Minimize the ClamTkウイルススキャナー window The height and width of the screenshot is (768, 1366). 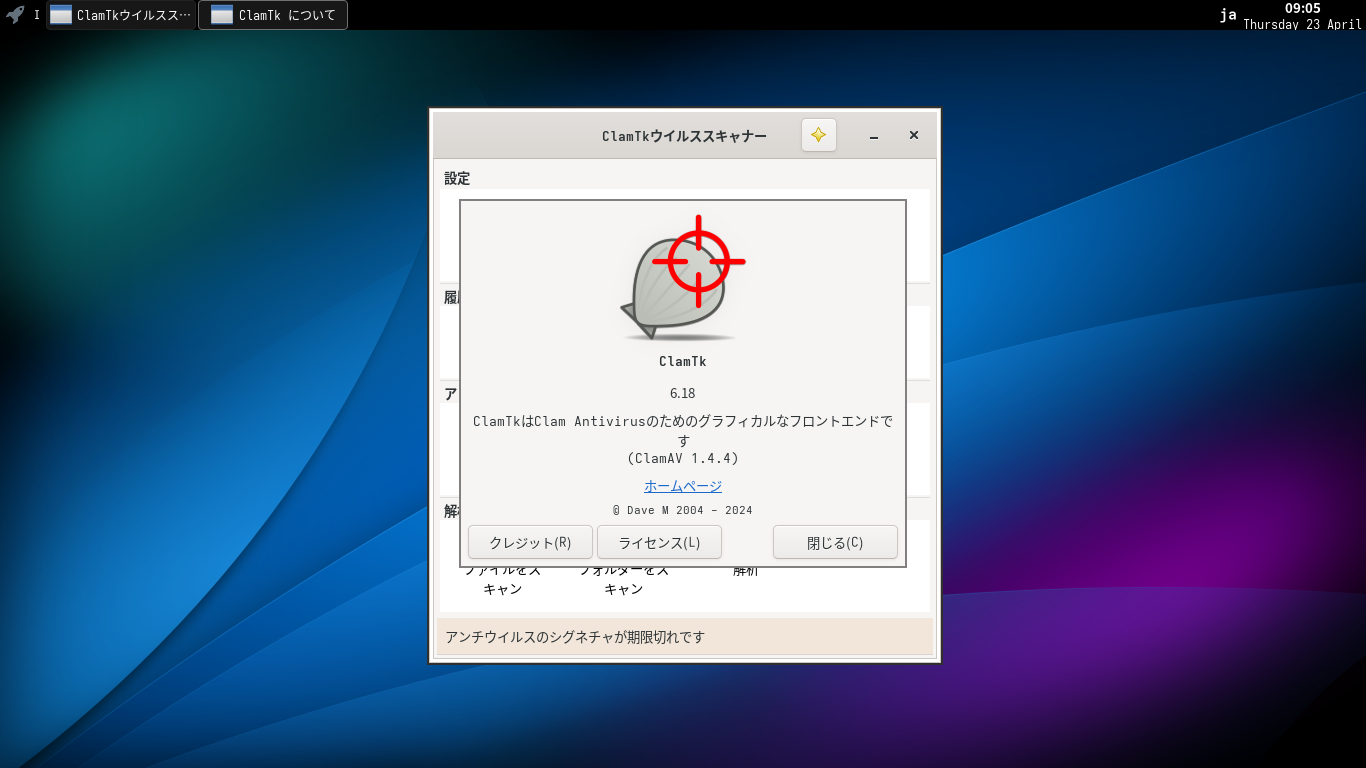coord(873,136)
